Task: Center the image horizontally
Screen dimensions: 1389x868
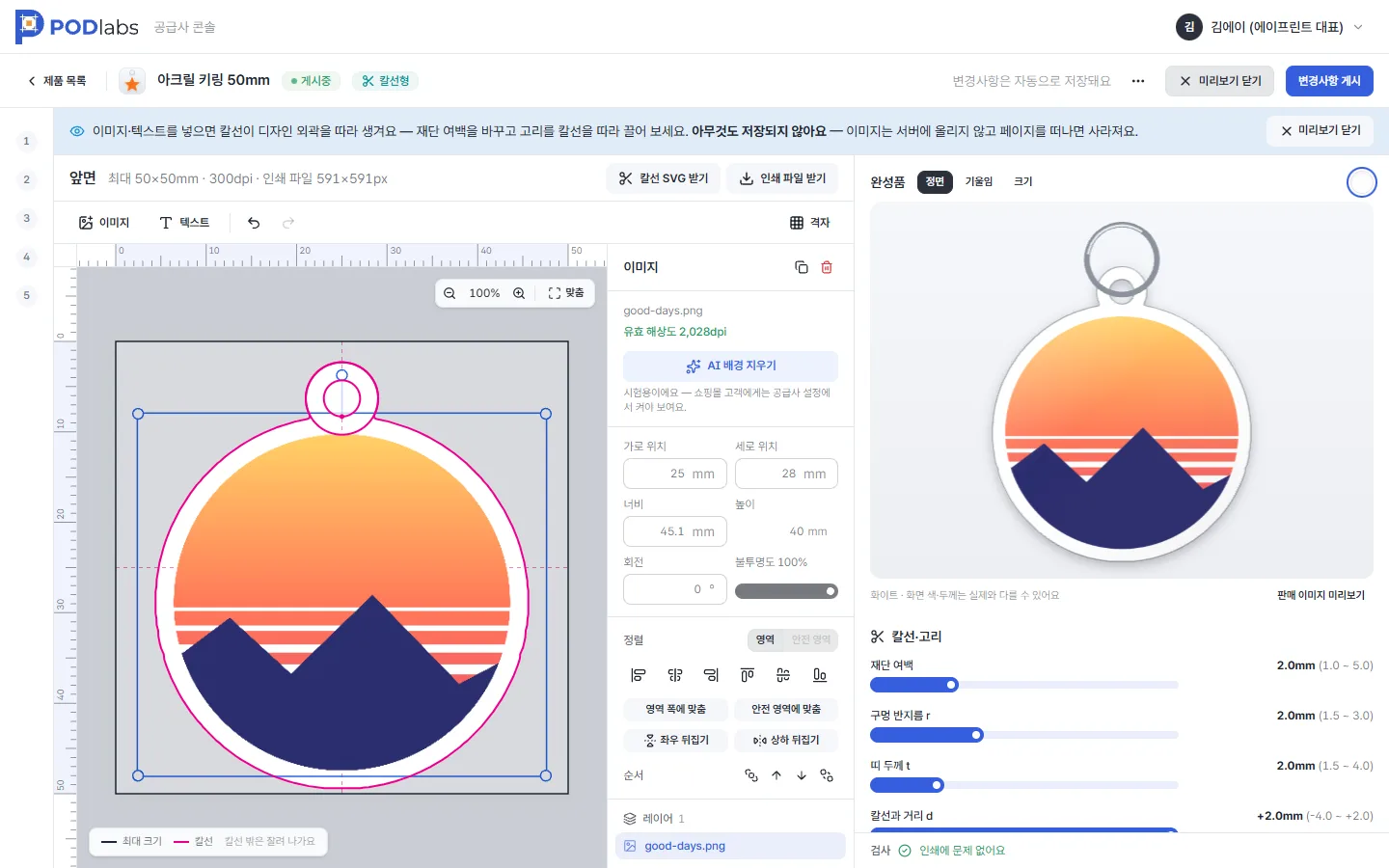Action: [x=675, y=675]
